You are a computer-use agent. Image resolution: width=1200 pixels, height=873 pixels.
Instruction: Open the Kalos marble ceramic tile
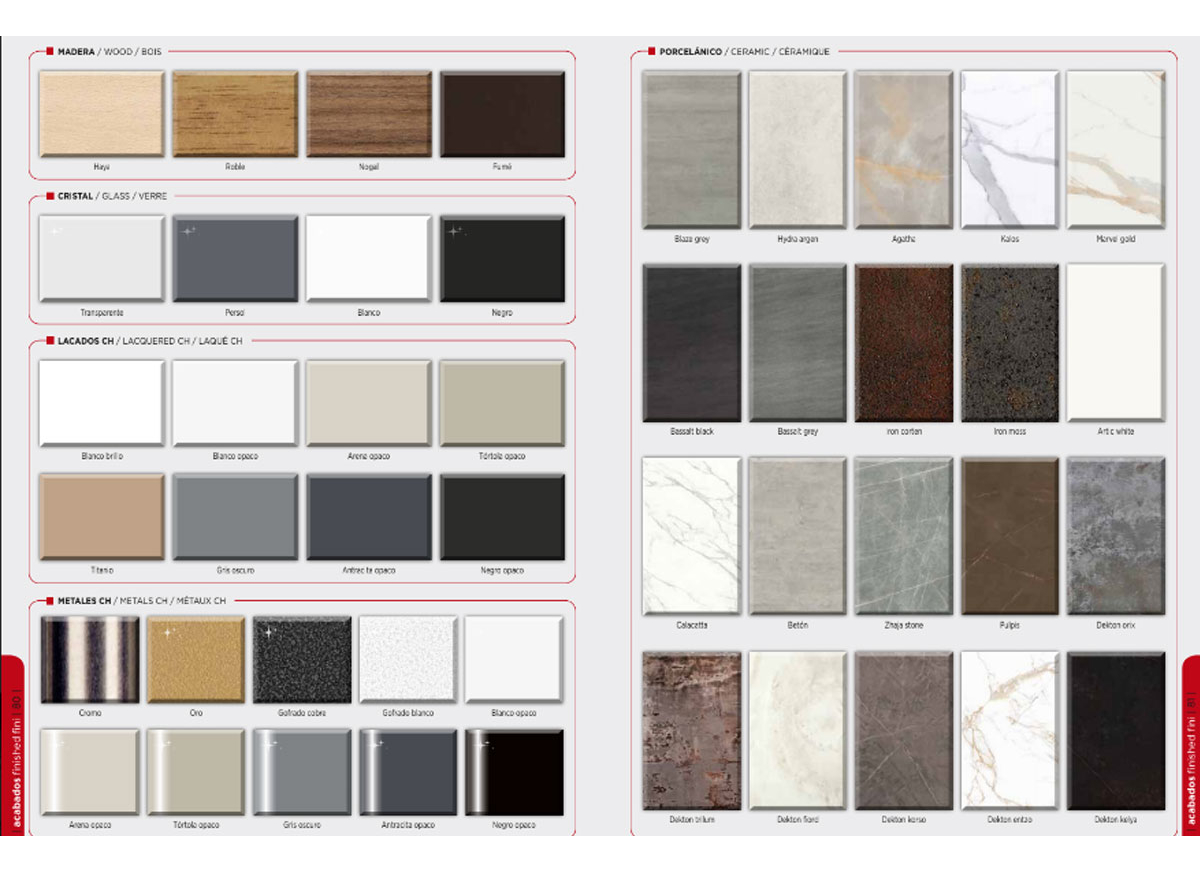[x=1010, y=149]
